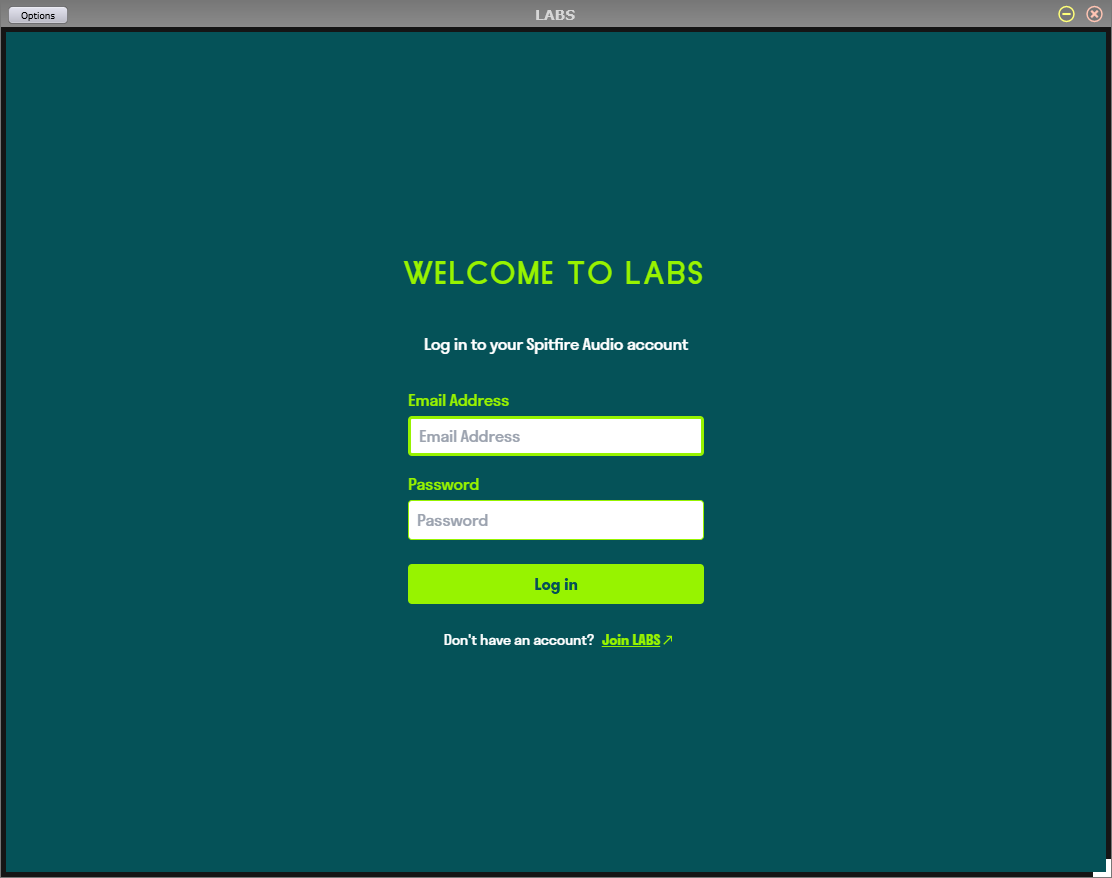This screenshot has height=878, width=1112.
Task: Submit with the green Log in button
Action: point(555,584)
